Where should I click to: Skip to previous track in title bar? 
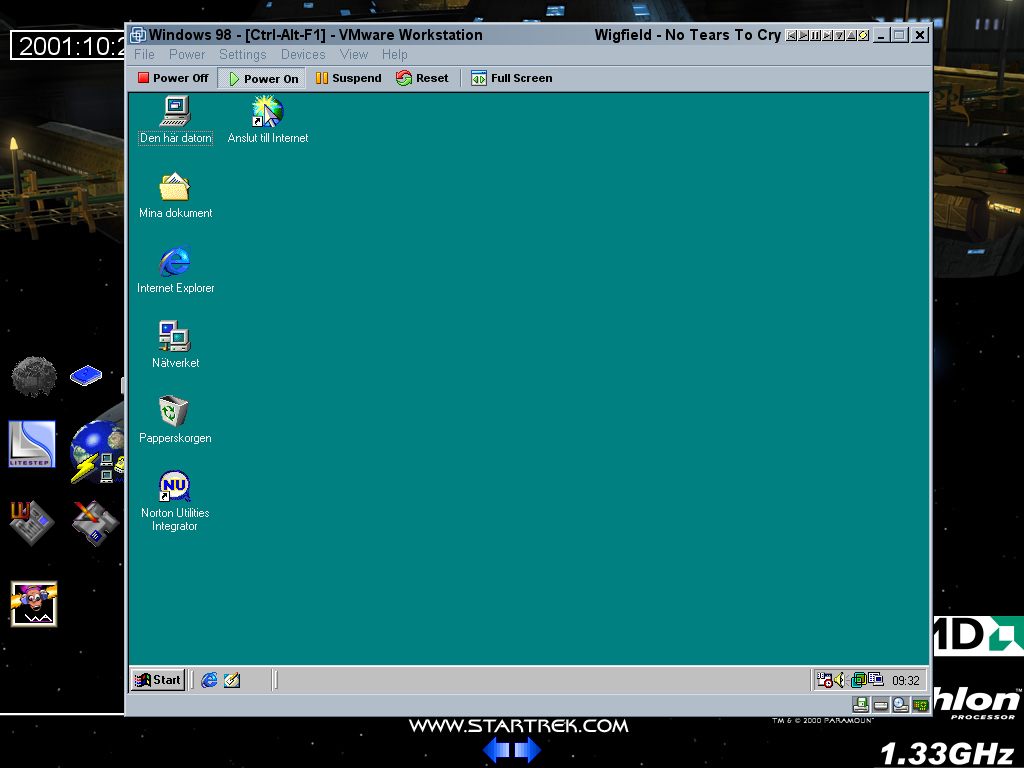point(791,35)
